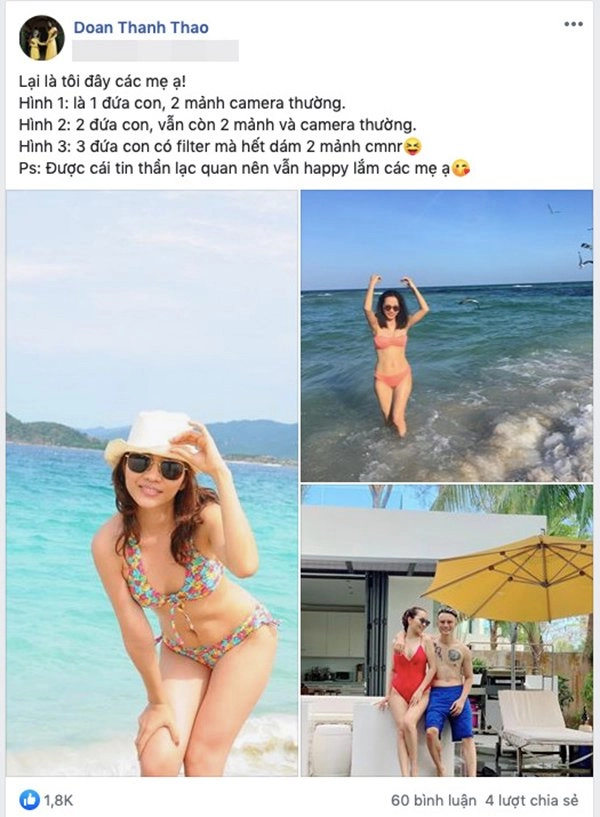600x817 pixels.
Task: View the 1,8K reactions count
Action: coord(58,800)
